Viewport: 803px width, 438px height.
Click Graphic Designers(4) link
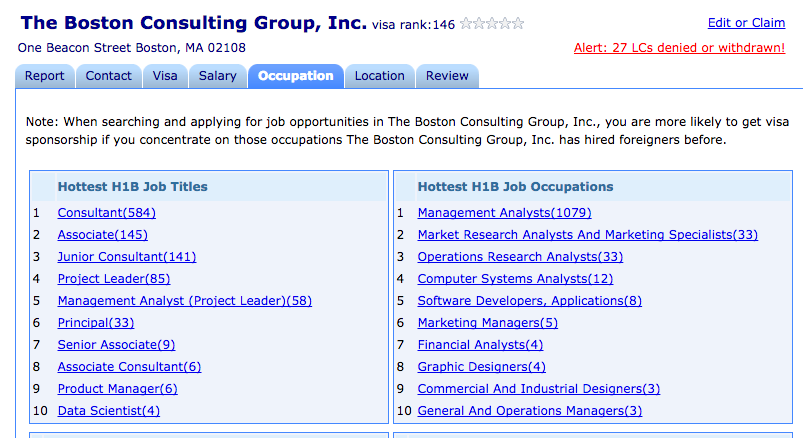481,367
